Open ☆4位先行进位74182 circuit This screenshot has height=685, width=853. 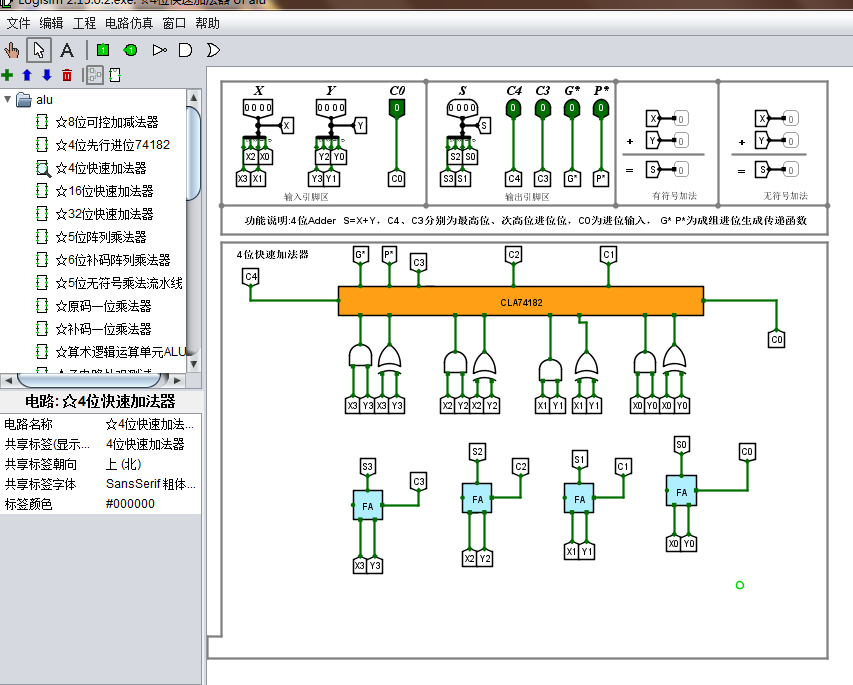113,145
